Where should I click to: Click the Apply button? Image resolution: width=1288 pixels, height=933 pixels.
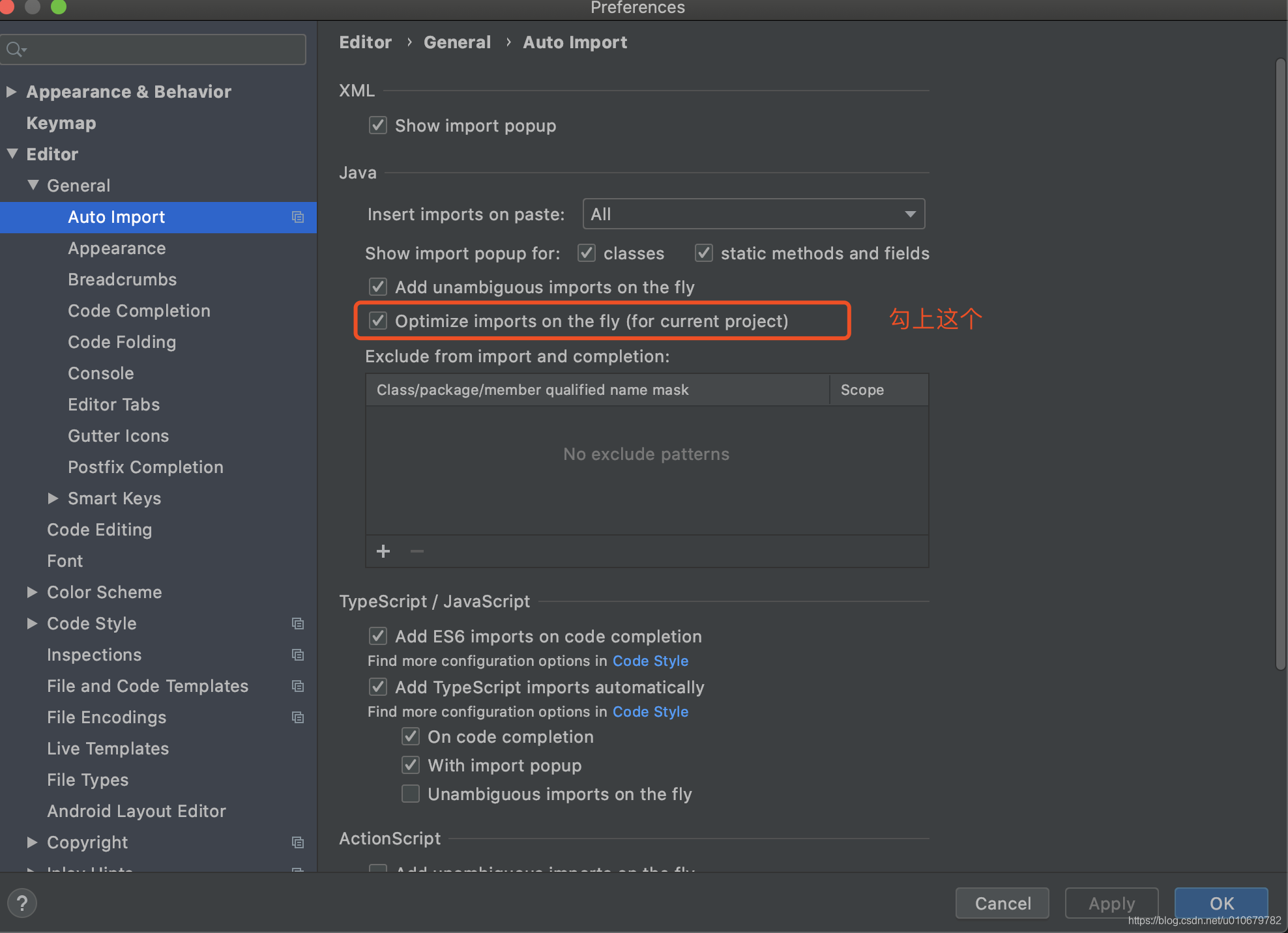pos(1112,903)
